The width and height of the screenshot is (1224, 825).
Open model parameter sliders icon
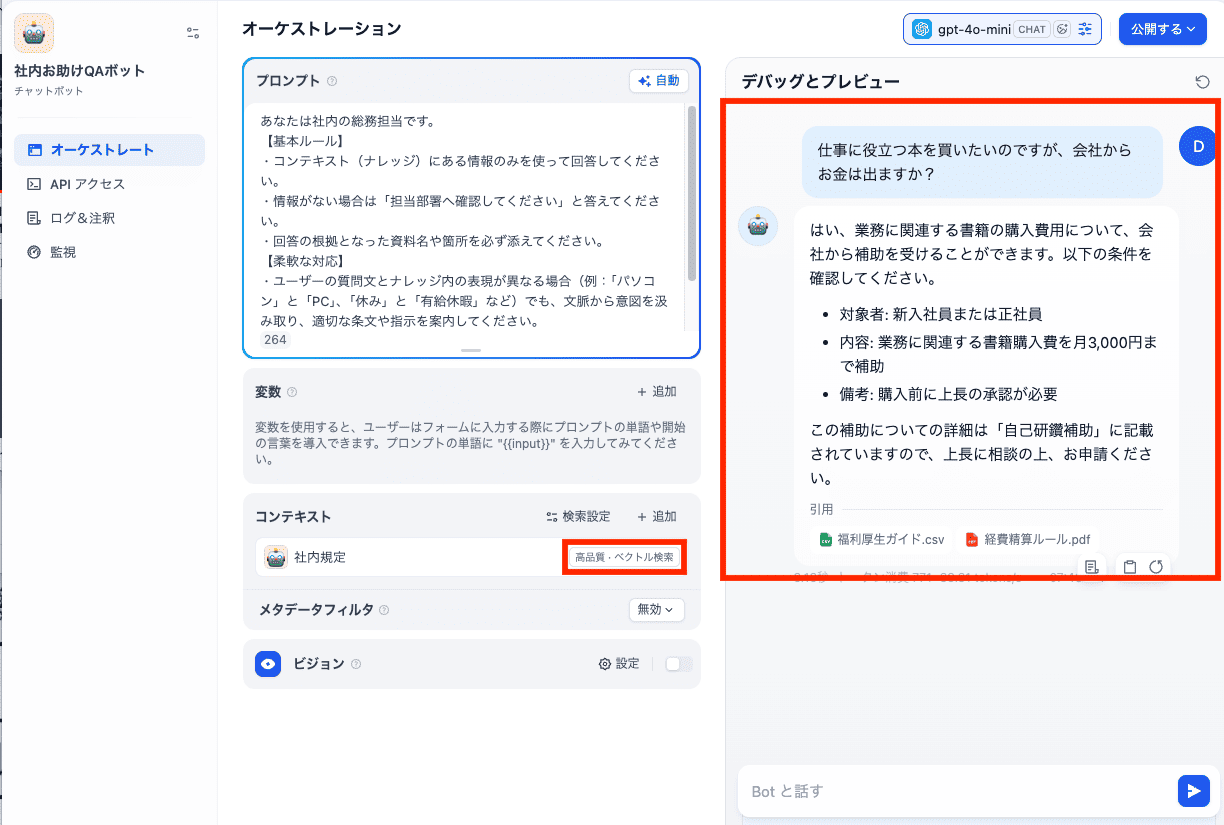coord(1086,29)
